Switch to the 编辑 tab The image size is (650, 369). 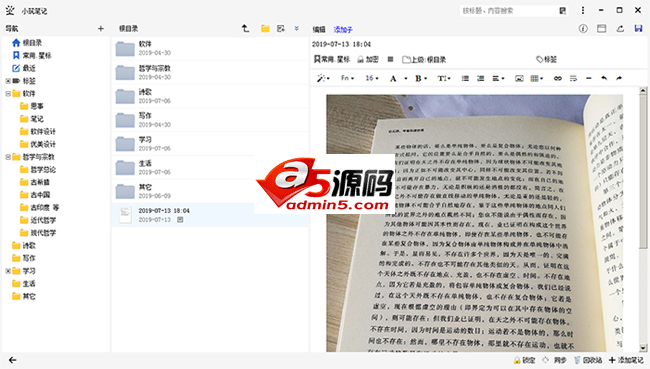(x=319, y=29)
